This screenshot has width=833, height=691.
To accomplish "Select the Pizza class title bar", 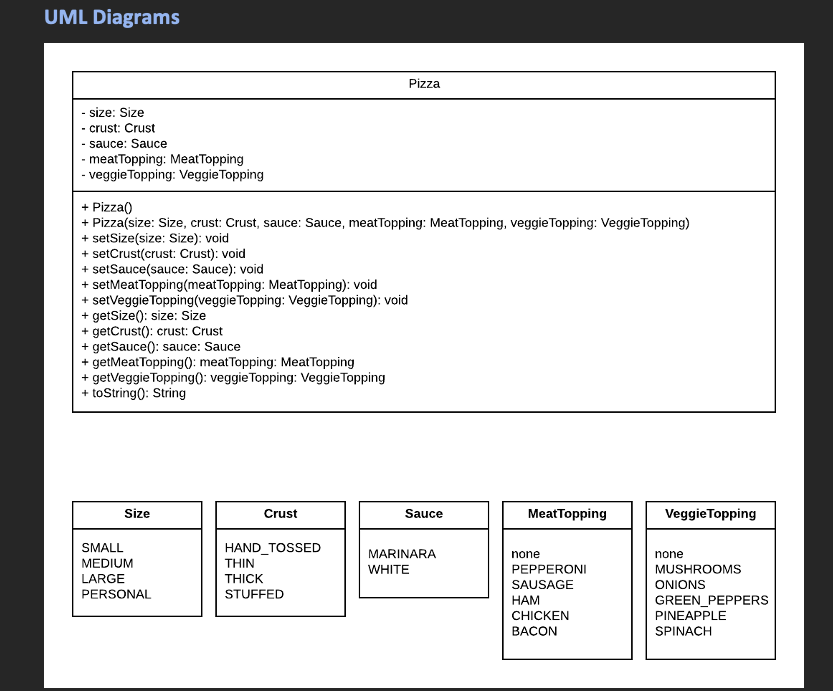I will (x=423, y=84).
